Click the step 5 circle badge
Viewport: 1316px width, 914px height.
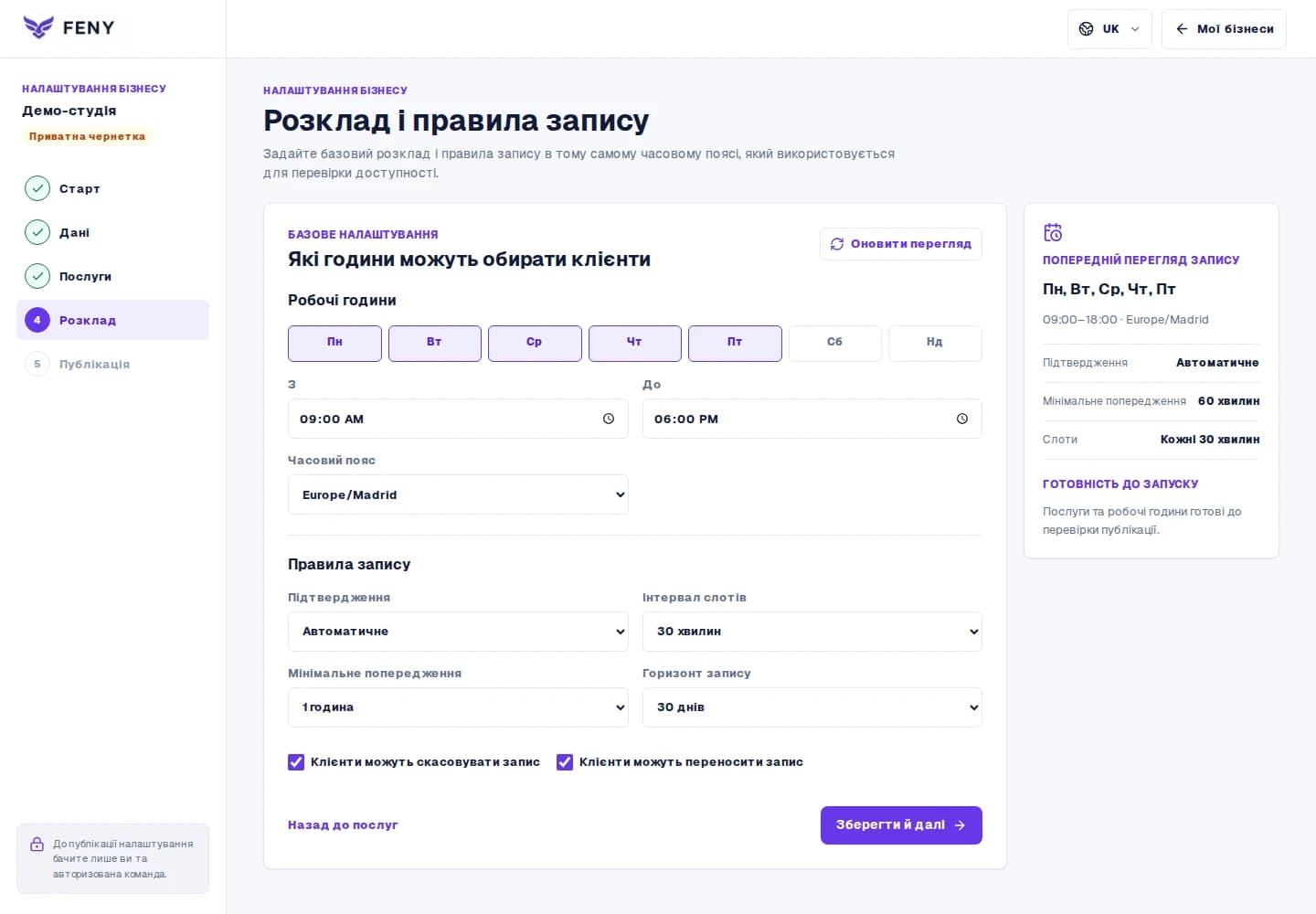37,364
